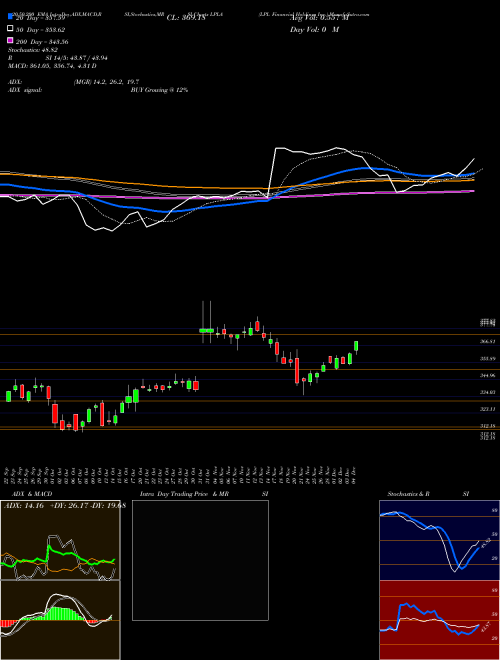
Task: Click the 'Day Vol: 0 M' label
Action: 314,30
